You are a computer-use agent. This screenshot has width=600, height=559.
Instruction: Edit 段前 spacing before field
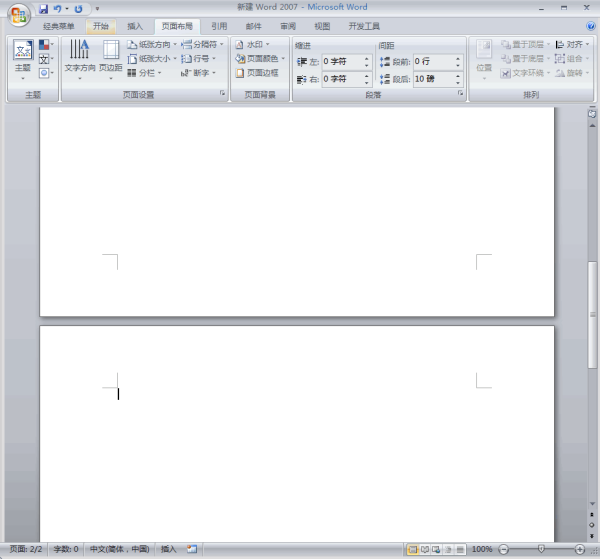point(434,62)
